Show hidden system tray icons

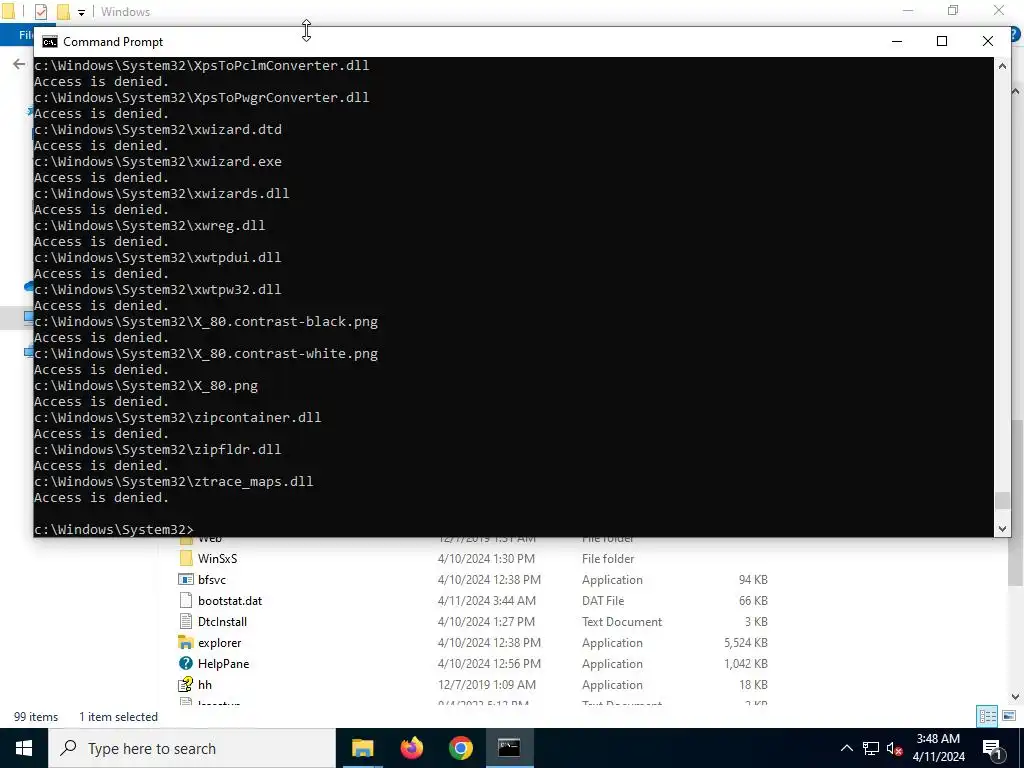846,748
